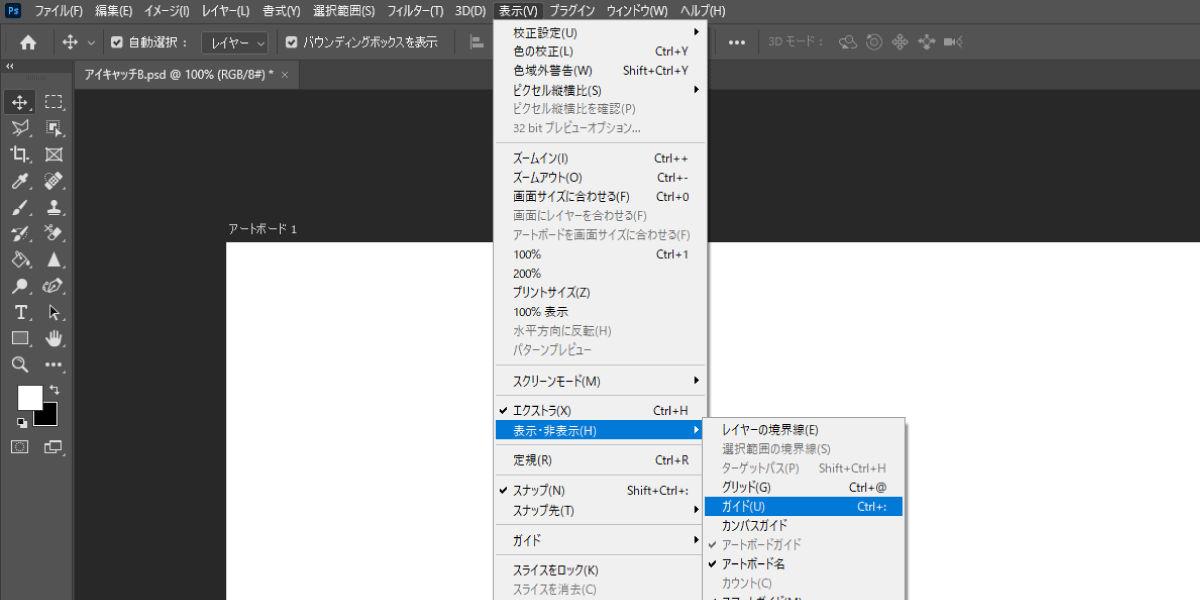
Task: Select the Pen tool
Action: 54,286
